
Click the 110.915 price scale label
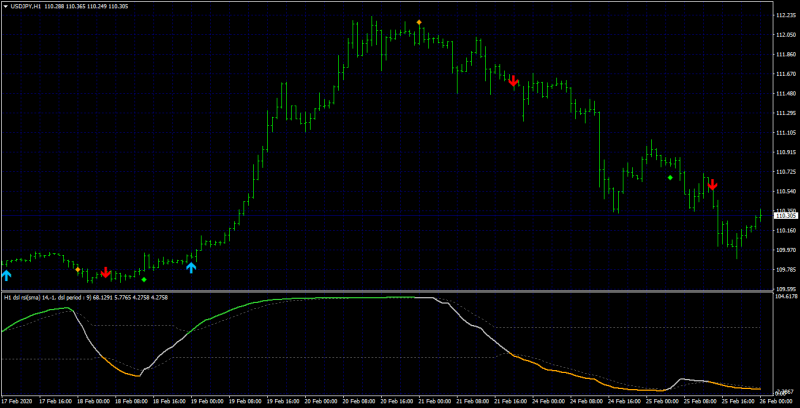pyautogui.click(x=786, y=152)
